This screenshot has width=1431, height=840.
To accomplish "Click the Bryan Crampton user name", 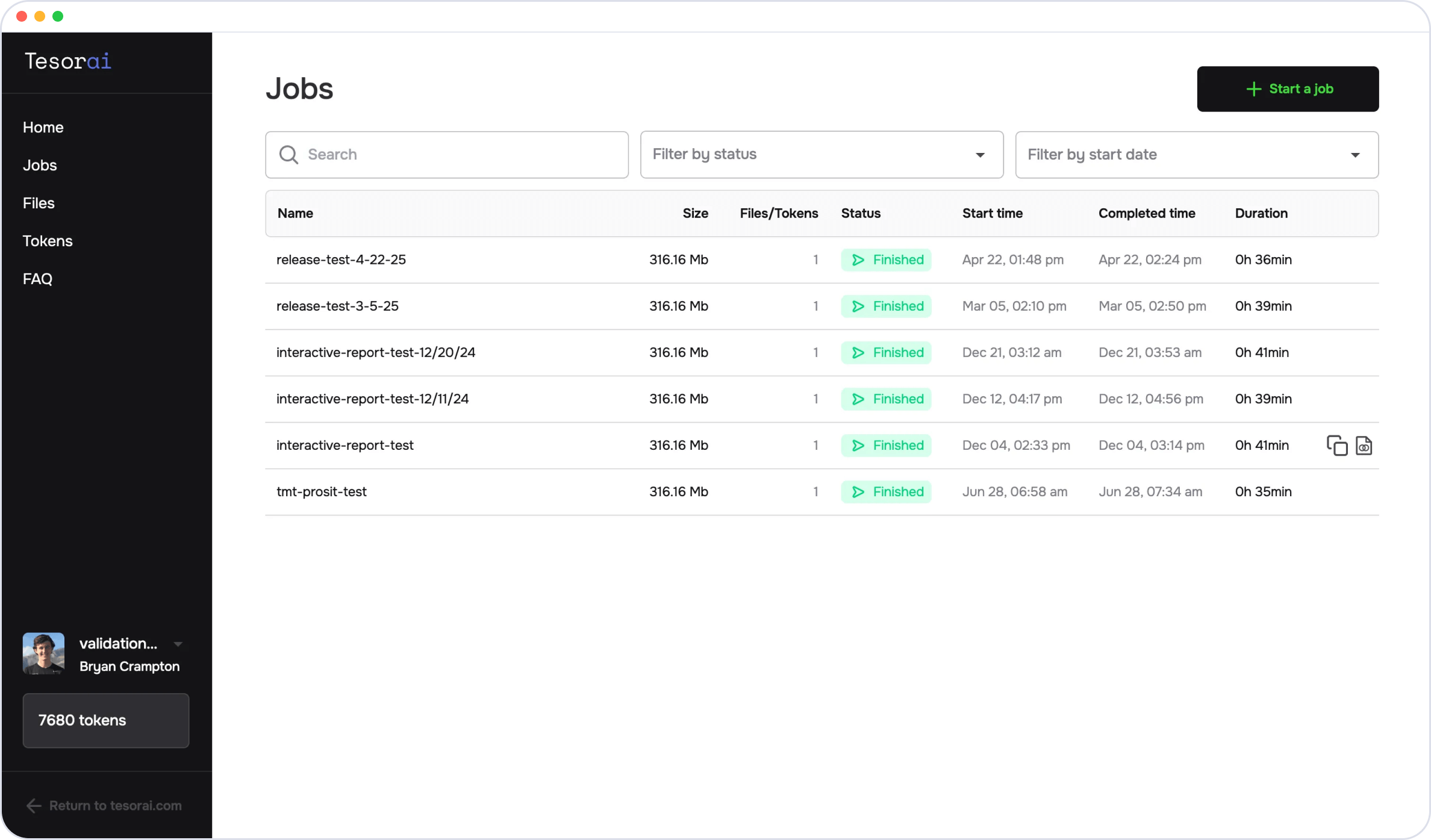I will coord(129,667).
